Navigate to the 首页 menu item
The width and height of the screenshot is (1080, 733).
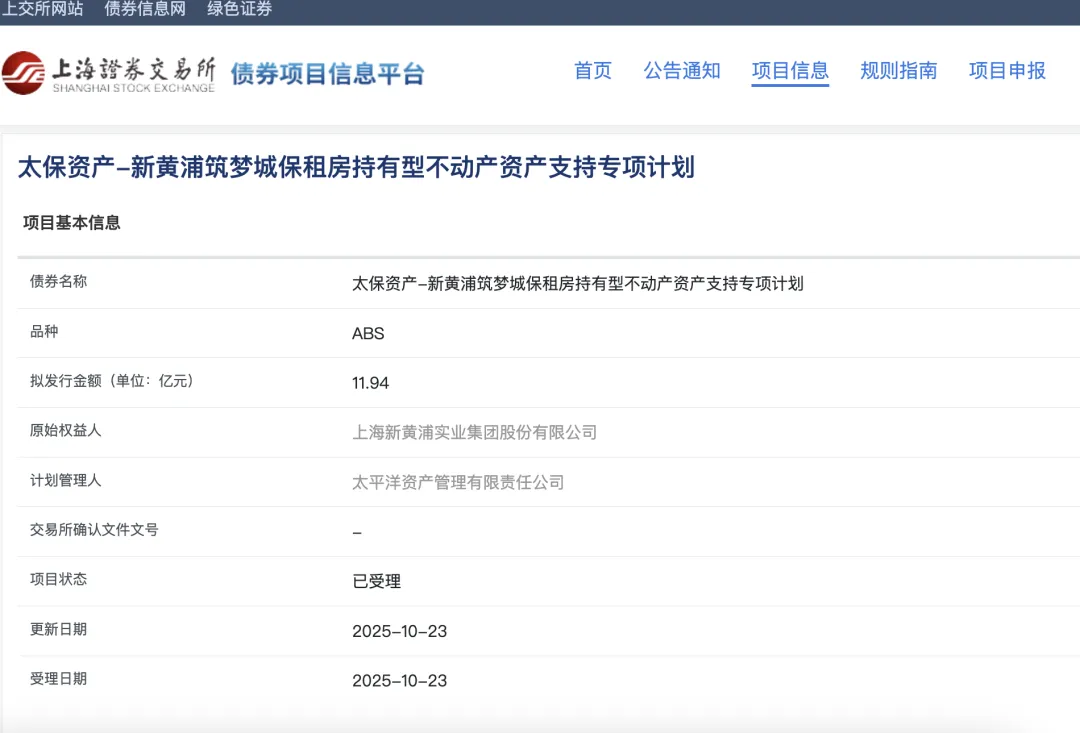point(592,71)
